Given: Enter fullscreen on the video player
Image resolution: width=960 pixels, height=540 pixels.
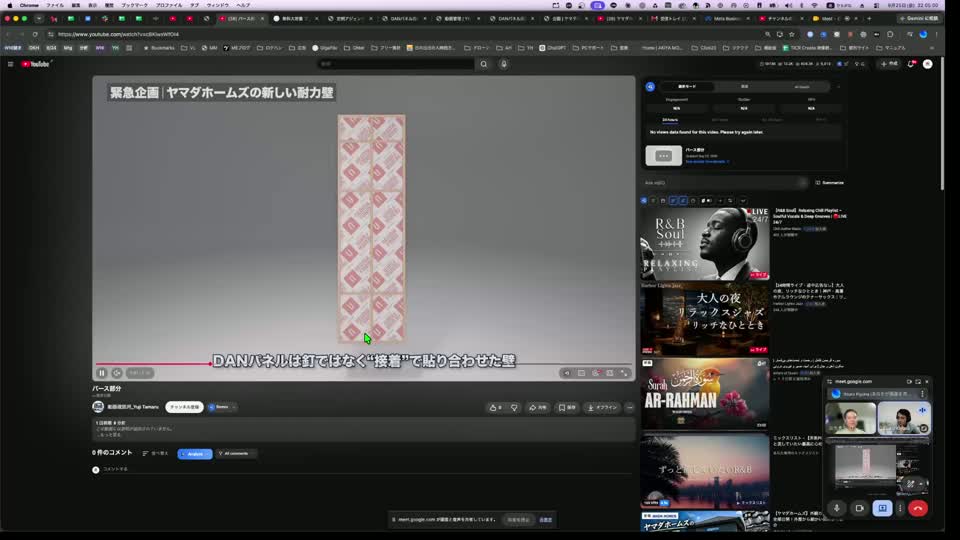Looking at the screenshot, I should (624, 373).
